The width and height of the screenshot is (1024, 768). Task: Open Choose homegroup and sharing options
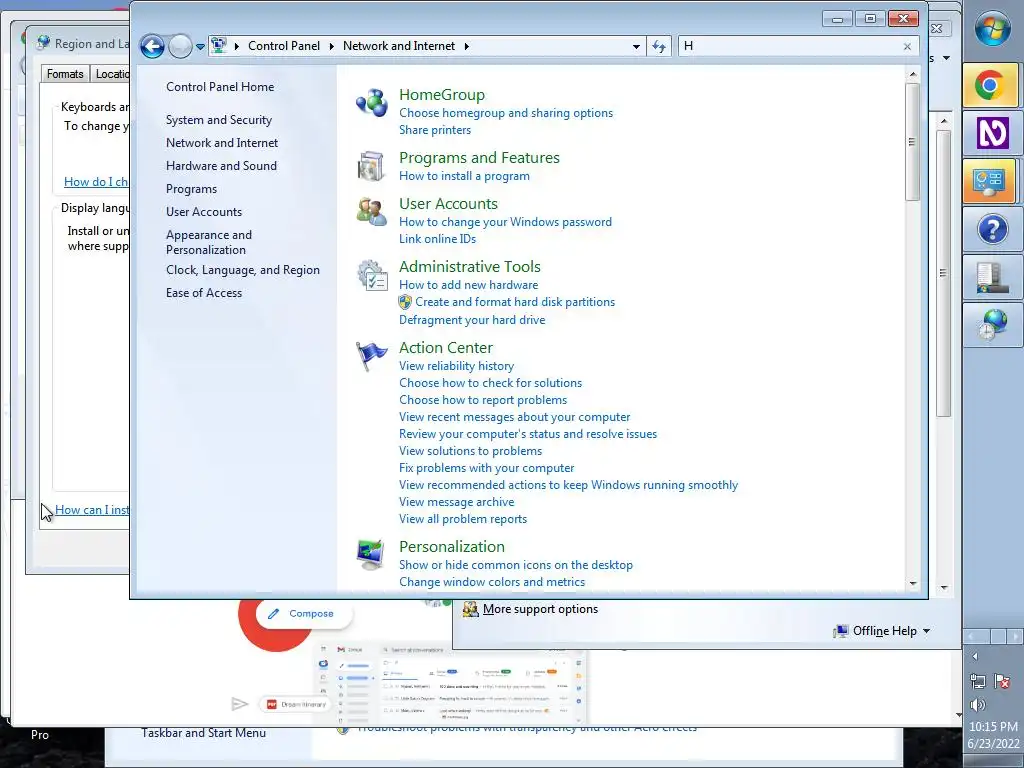(x=506, y=113)
